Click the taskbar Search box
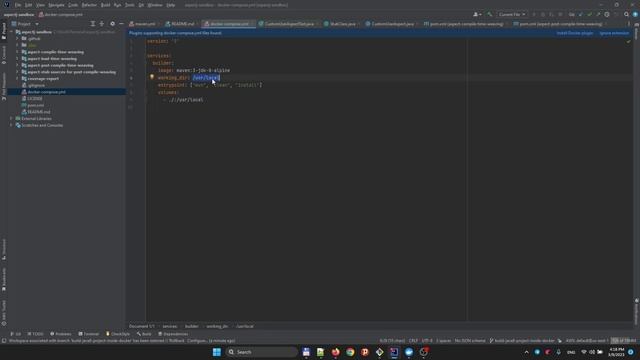The height and width of the screenshot is (360, 640). 262,352
